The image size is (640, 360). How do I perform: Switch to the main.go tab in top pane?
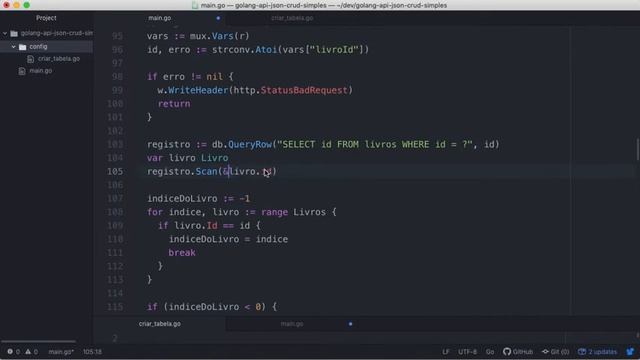160,18
